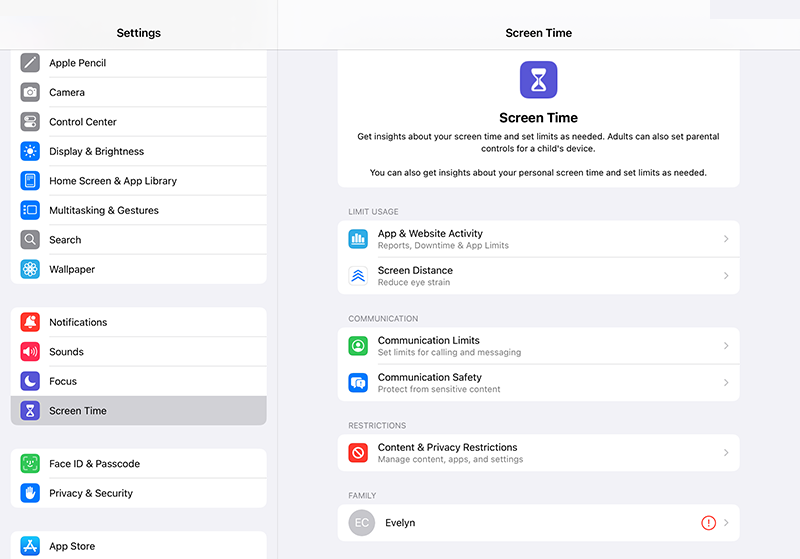The width and height of the screenshot is (800, 559).
Task: Open Home Screen & App Library
Action: tap(138, 181)
